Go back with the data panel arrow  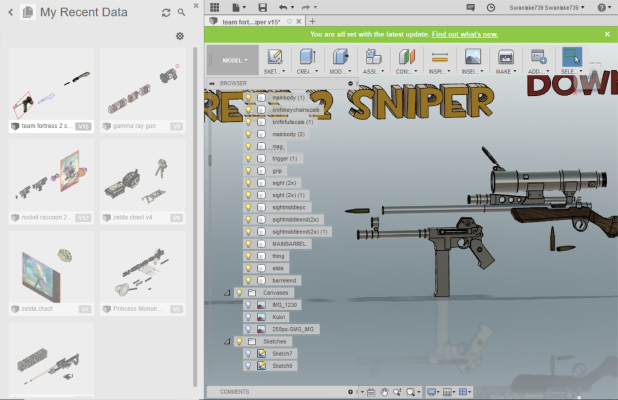(11, 13)
